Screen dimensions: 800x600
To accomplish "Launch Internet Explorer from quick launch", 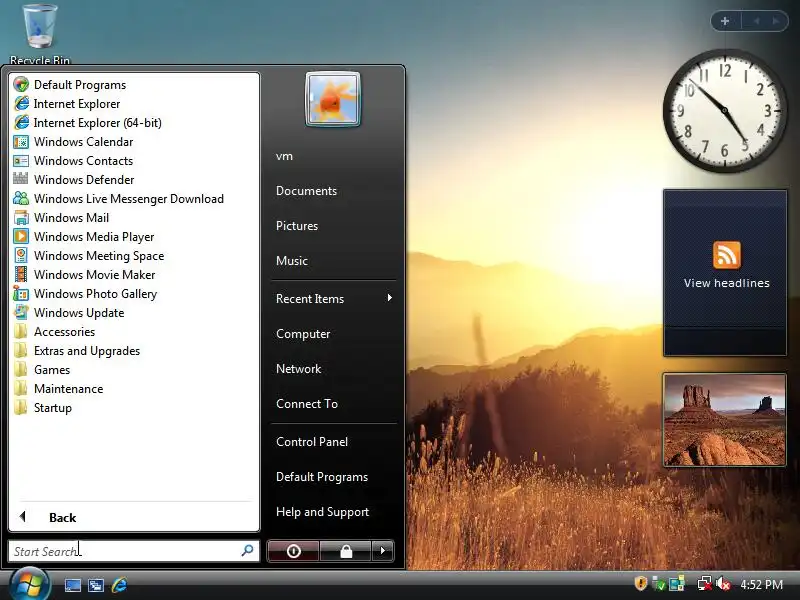I will pyautogui.click(x=119, y=585).
